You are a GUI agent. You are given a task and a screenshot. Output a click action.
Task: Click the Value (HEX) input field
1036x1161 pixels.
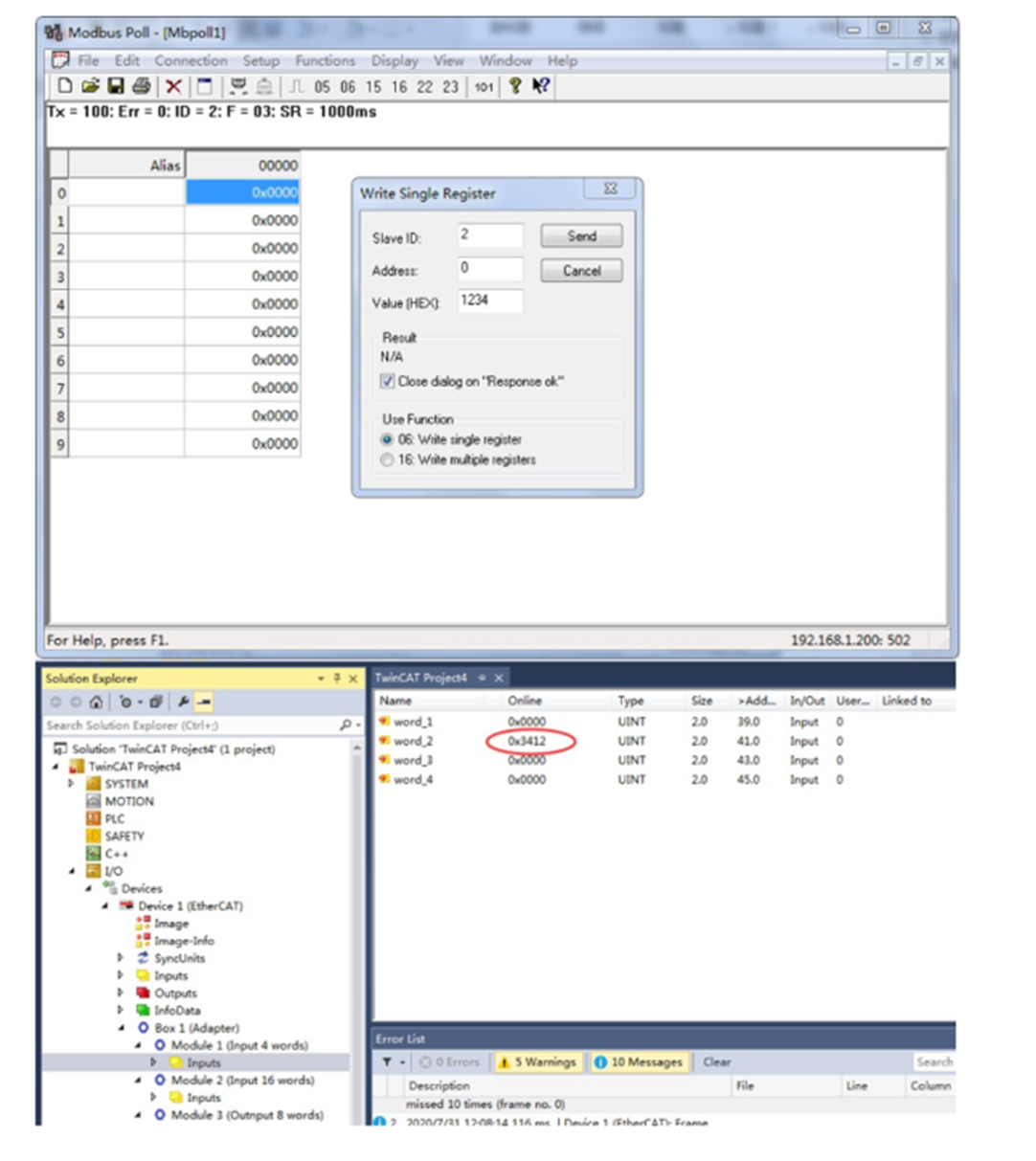490,301
